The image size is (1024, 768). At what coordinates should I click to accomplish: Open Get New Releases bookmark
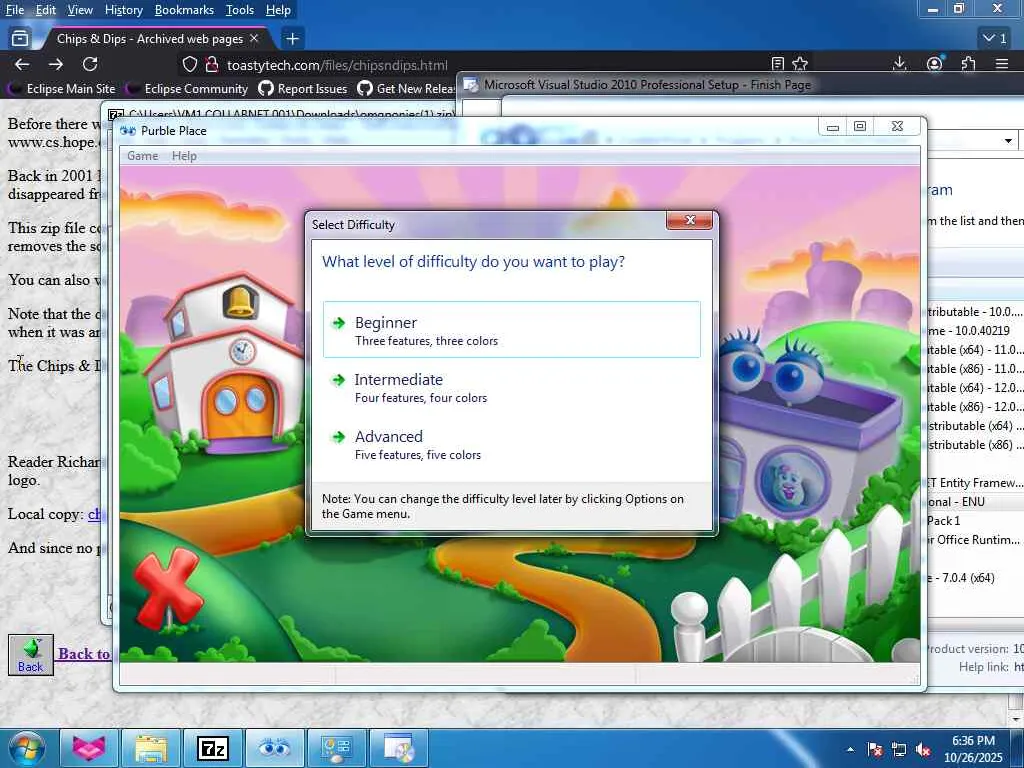[406, 88]
